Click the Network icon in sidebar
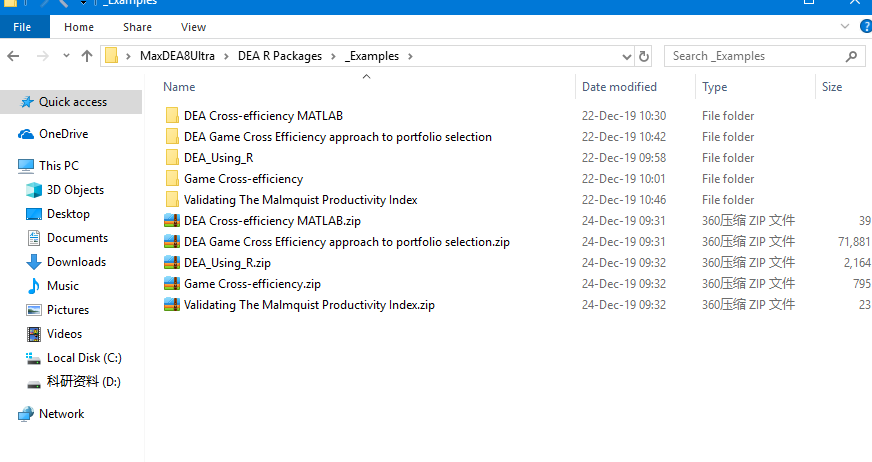Image resolution: width=872 pixels, height=462 pixels. click(26, 414)
